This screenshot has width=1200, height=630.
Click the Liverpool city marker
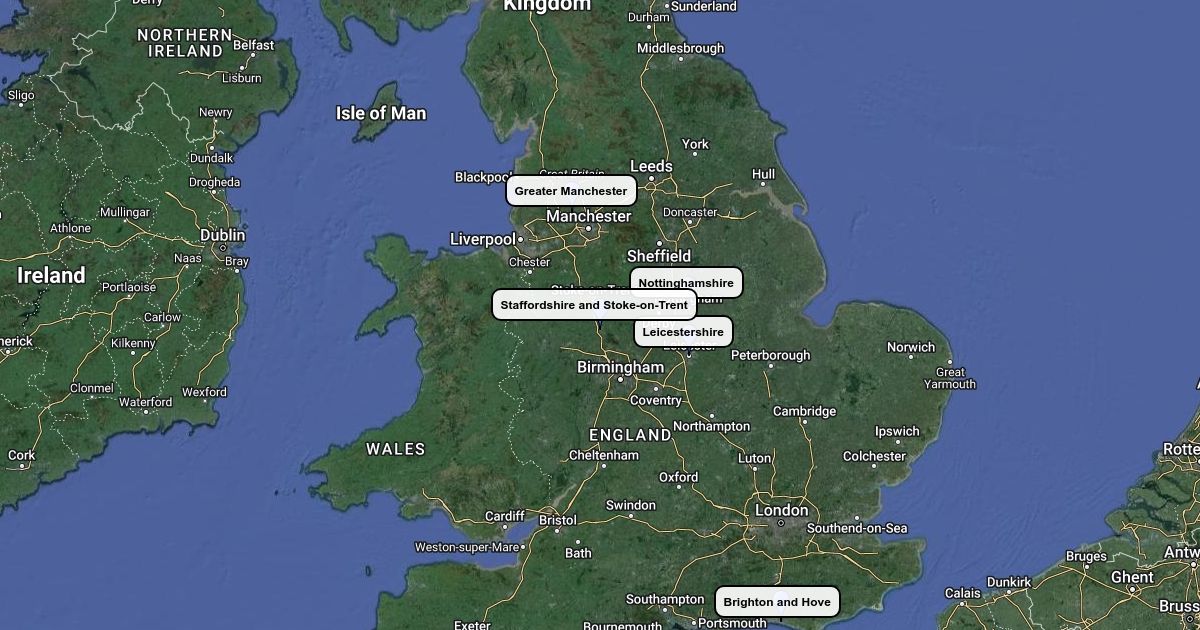pos(521,239)
